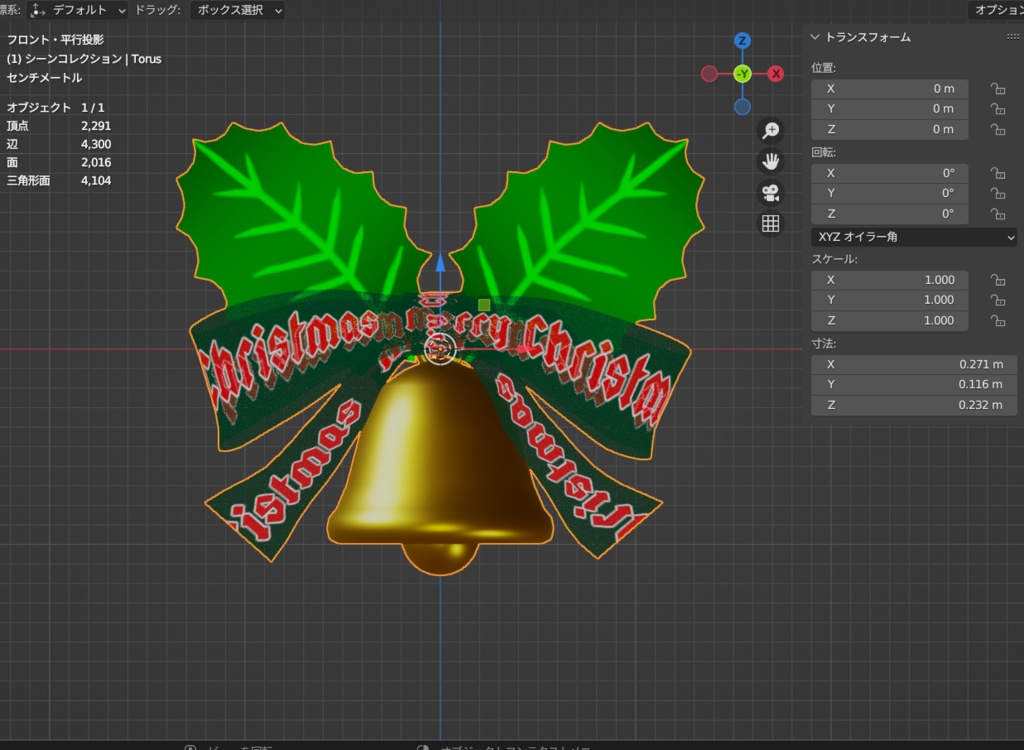Switch perspective/orthographic grid icon
1024x750 pixels.
771,224
